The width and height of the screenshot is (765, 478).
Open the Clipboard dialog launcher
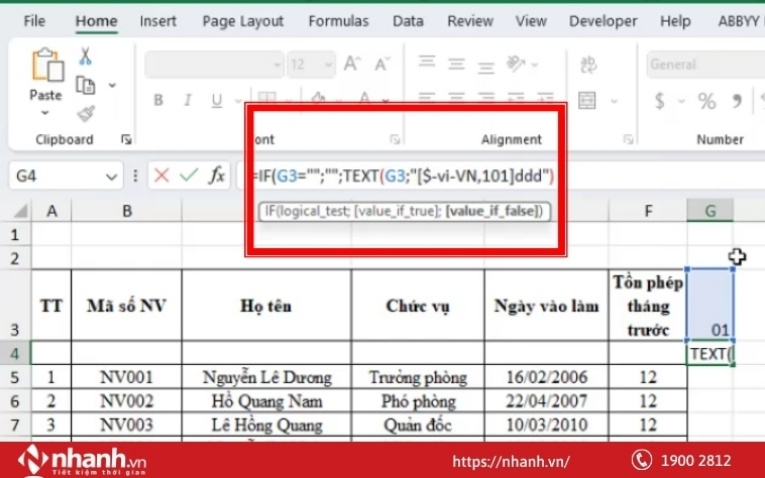pos(126,140)
